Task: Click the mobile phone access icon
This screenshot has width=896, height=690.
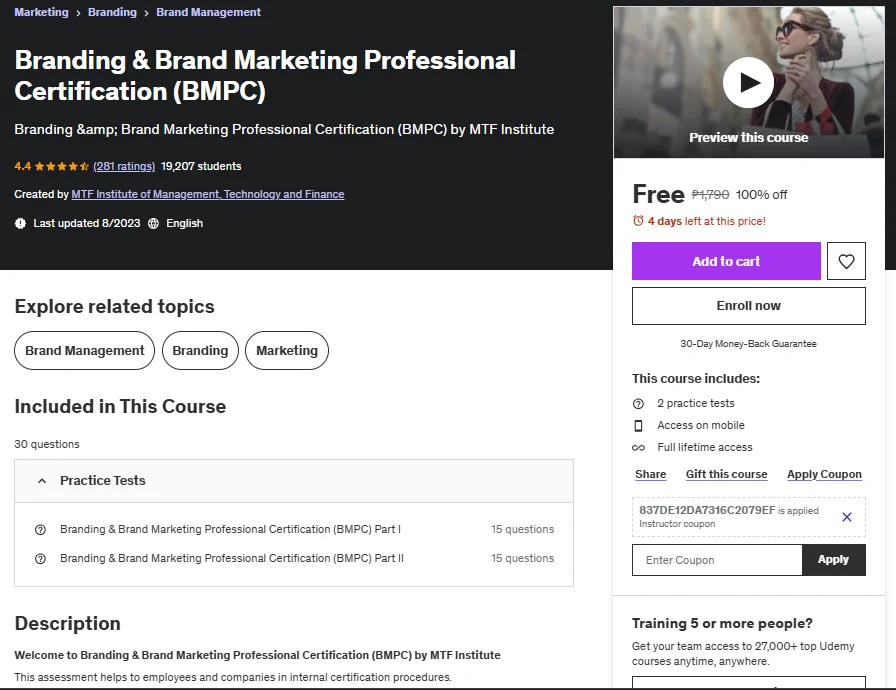Action: pos(638,426)
